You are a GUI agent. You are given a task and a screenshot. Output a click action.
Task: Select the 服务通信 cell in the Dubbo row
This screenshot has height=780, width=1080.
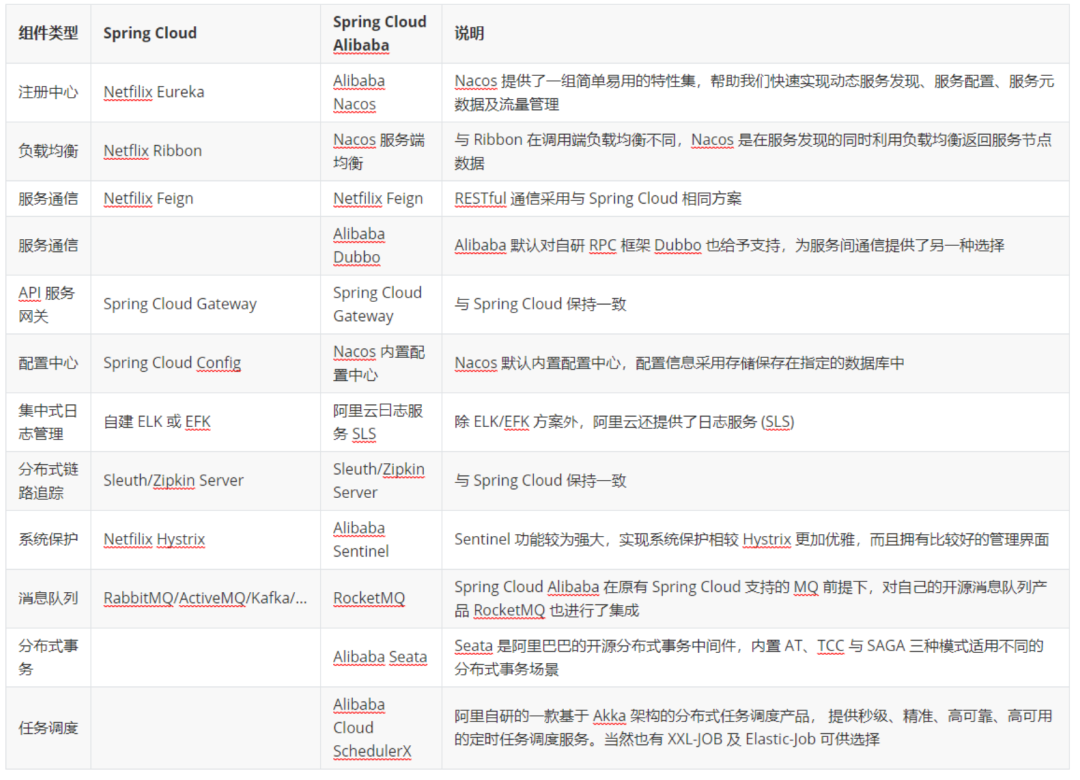48,245
